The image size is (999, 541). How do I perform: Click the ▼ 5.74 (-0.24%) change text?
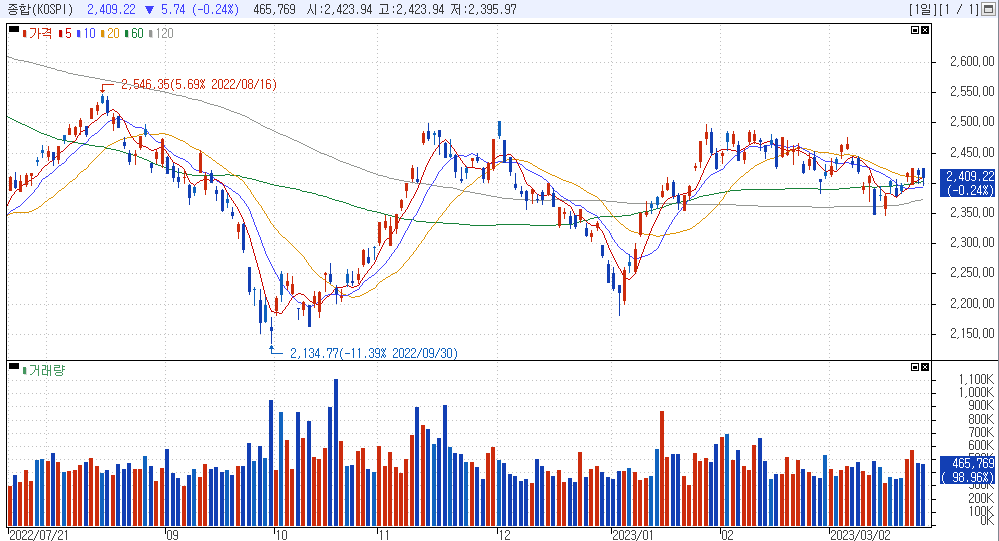pyautogui.click(x=192, y=10)
